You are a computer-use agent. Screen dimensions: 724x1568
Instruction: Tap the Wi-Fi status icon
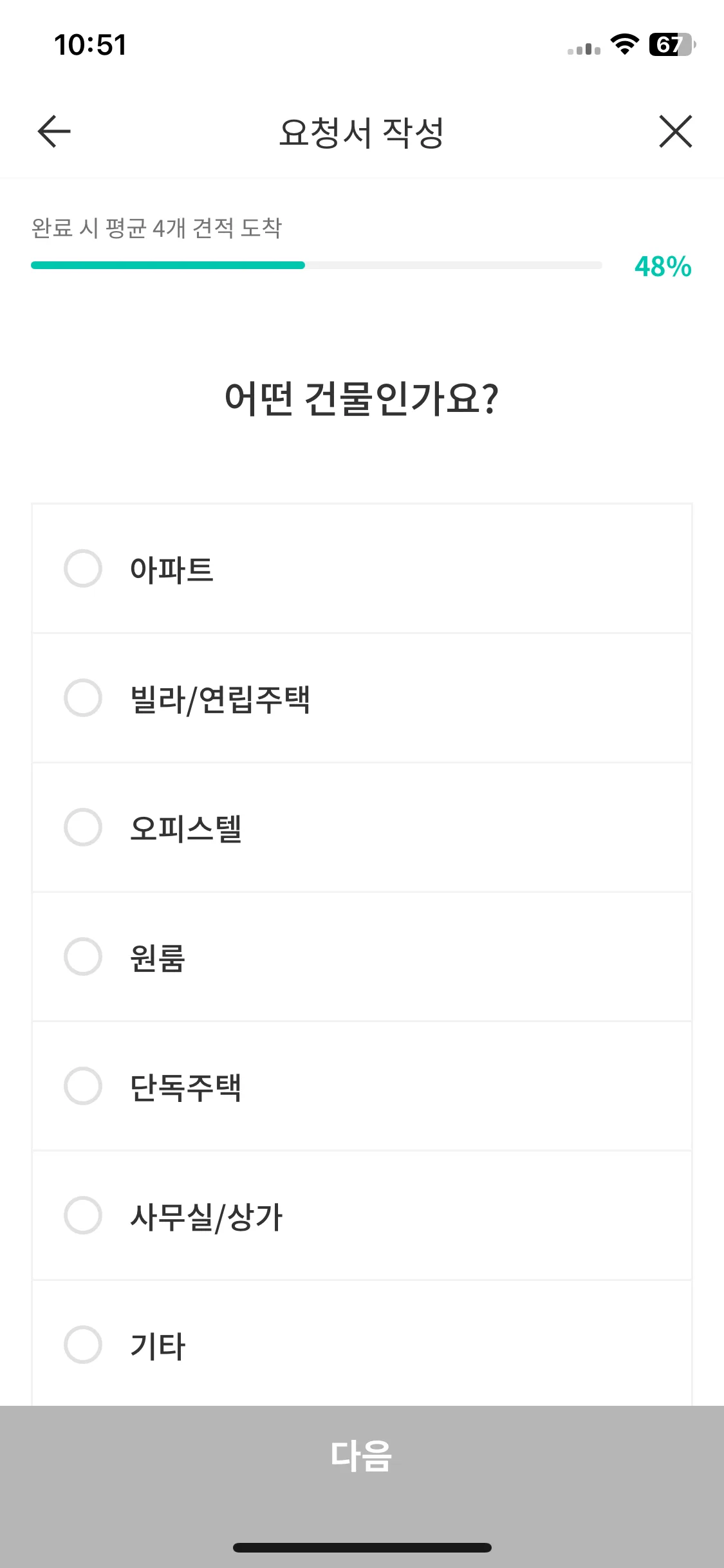[624, 44]
